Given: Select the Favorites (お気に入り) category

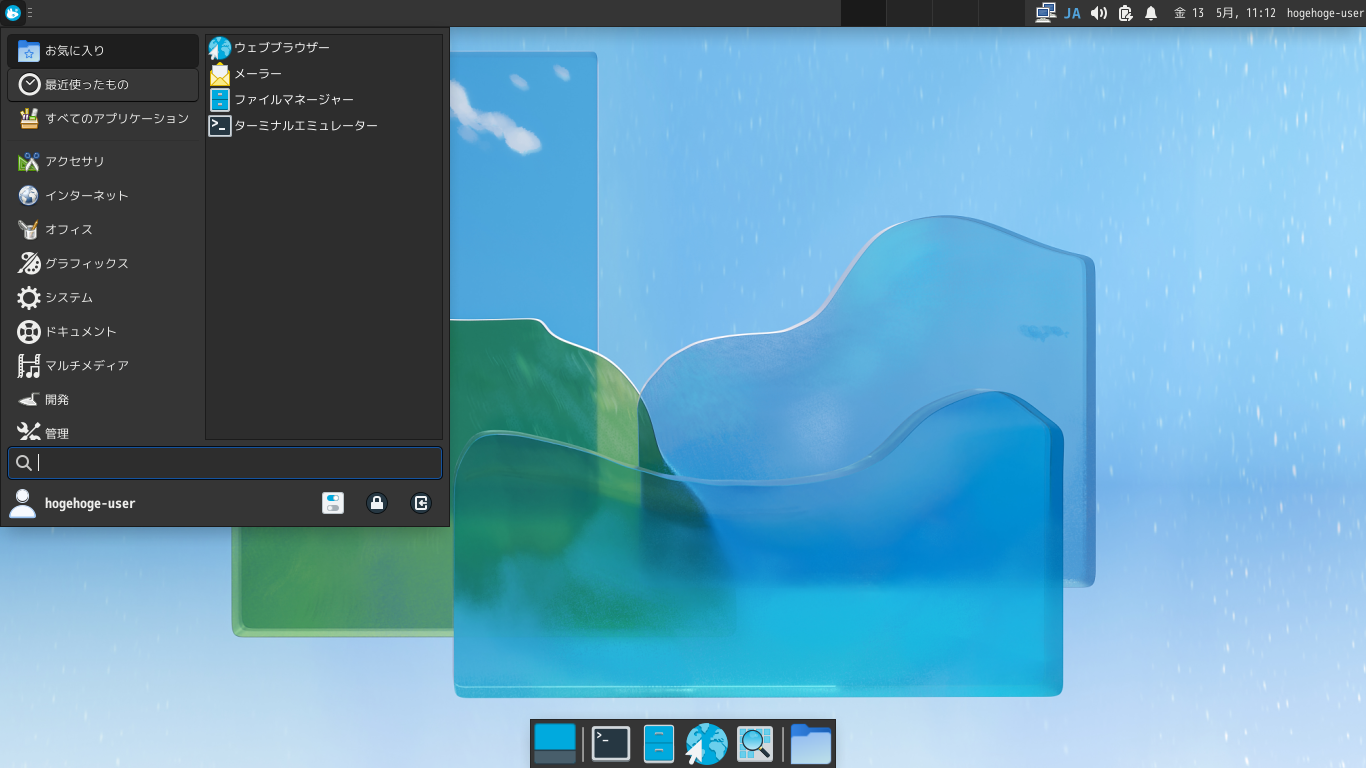Looking at the screenshot, I should click(103, 51).
